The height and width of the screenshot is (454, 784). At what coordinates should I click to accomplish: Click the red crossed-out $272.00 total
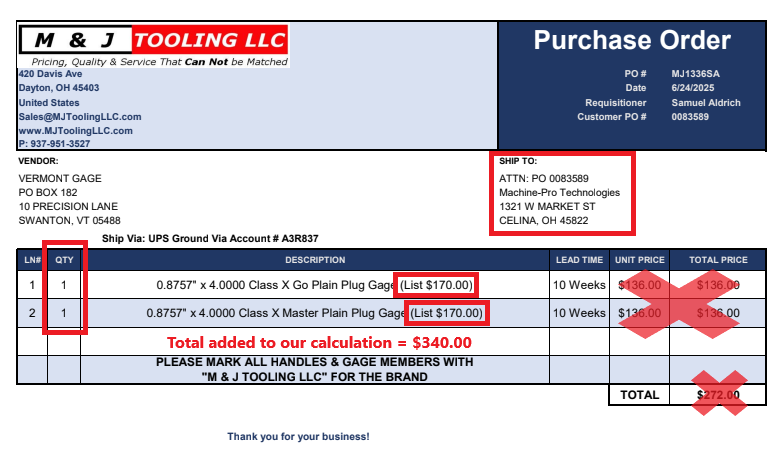coord(721,395)
